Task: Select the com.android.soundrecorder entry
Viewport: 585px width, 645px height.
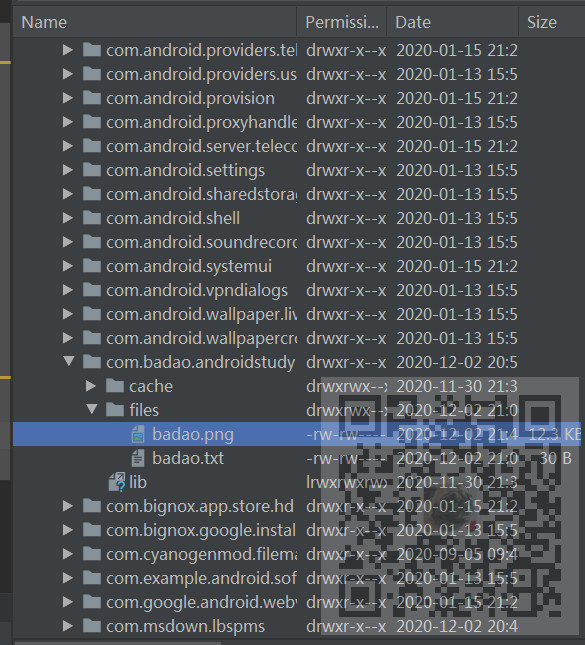Action: coord(297,242)
